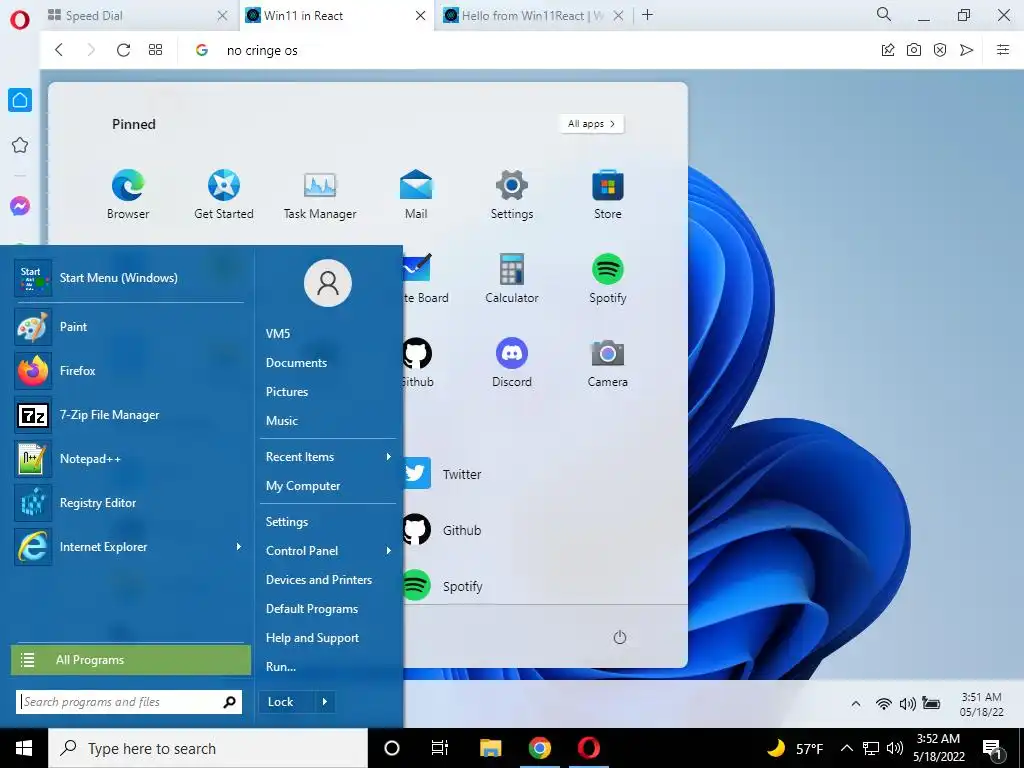Click Opera Easy Setup sliders icon

(1003, 50)
